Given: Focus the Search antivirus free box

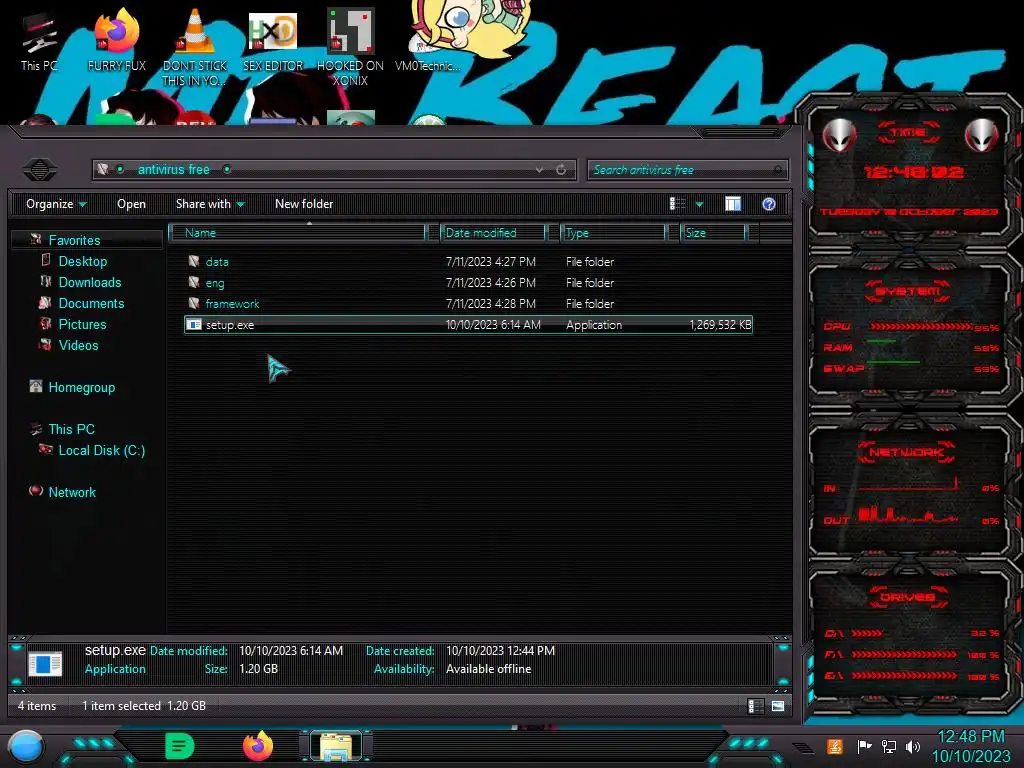Looking at the screenshot, I should (x=687, y=170).
